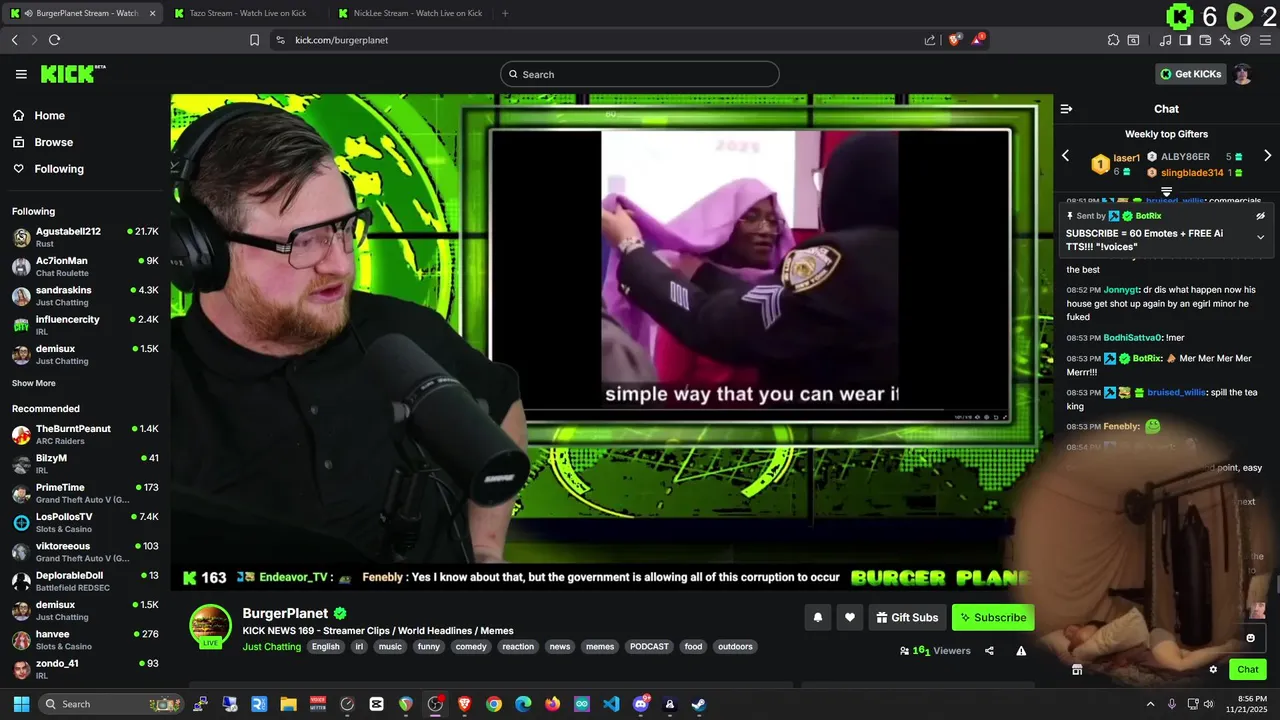Open Firefox from taskbar

(552, 704)
